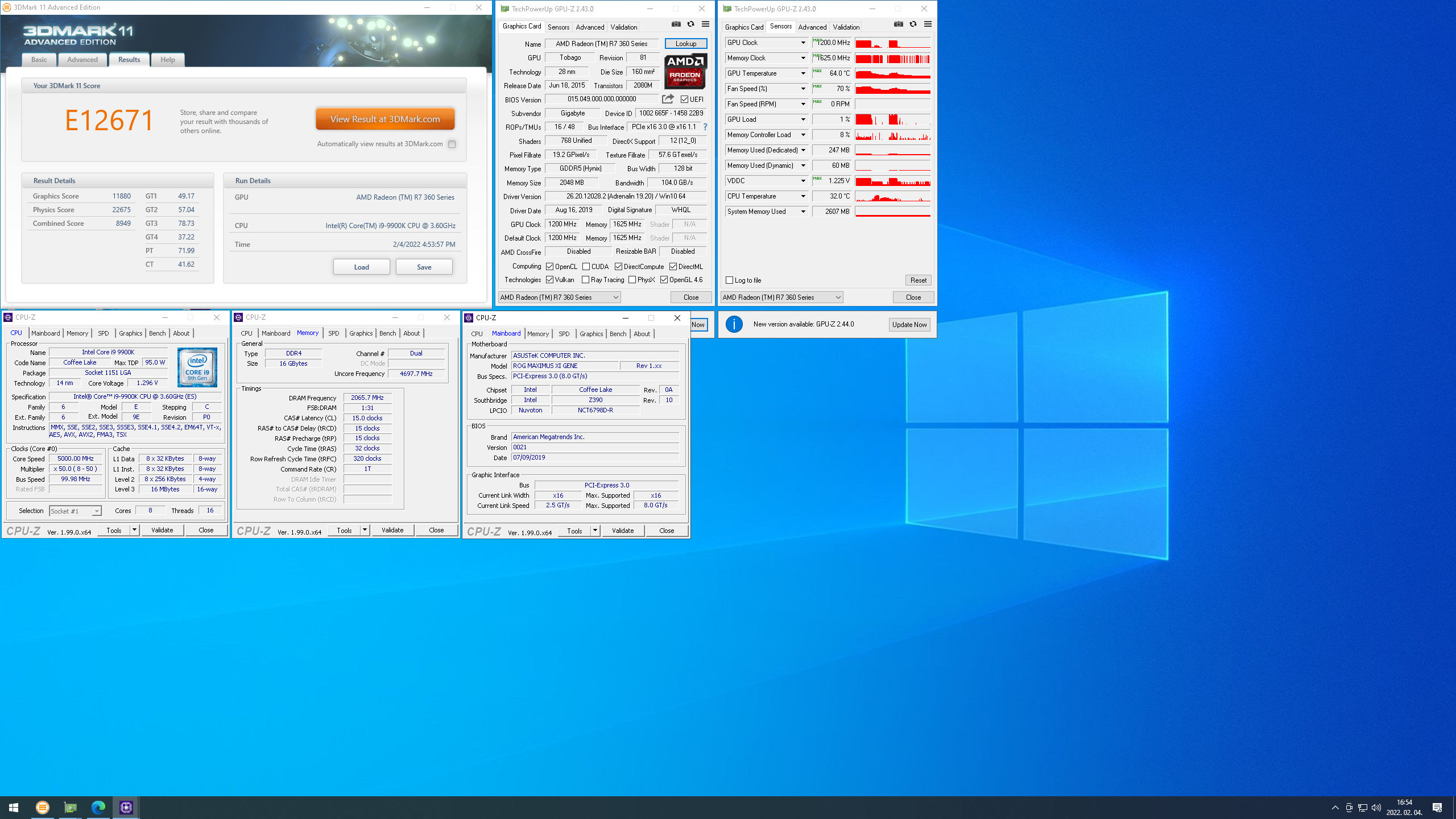Click network icon in system tray
This screenshot has width=1456, height=819.
pos(1363,808)
